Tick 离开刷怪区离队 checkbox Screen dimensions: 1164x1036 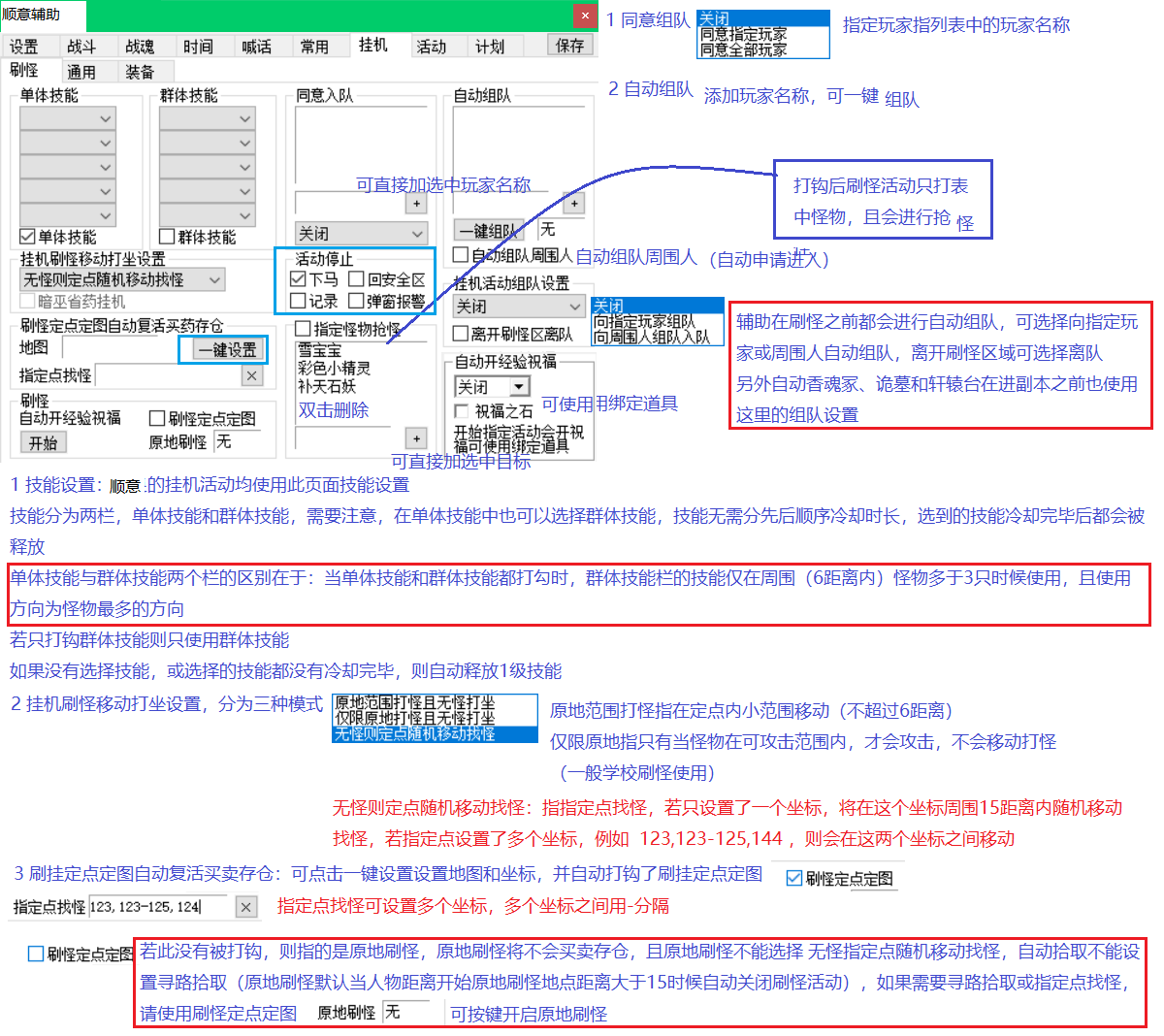point(461,334)
